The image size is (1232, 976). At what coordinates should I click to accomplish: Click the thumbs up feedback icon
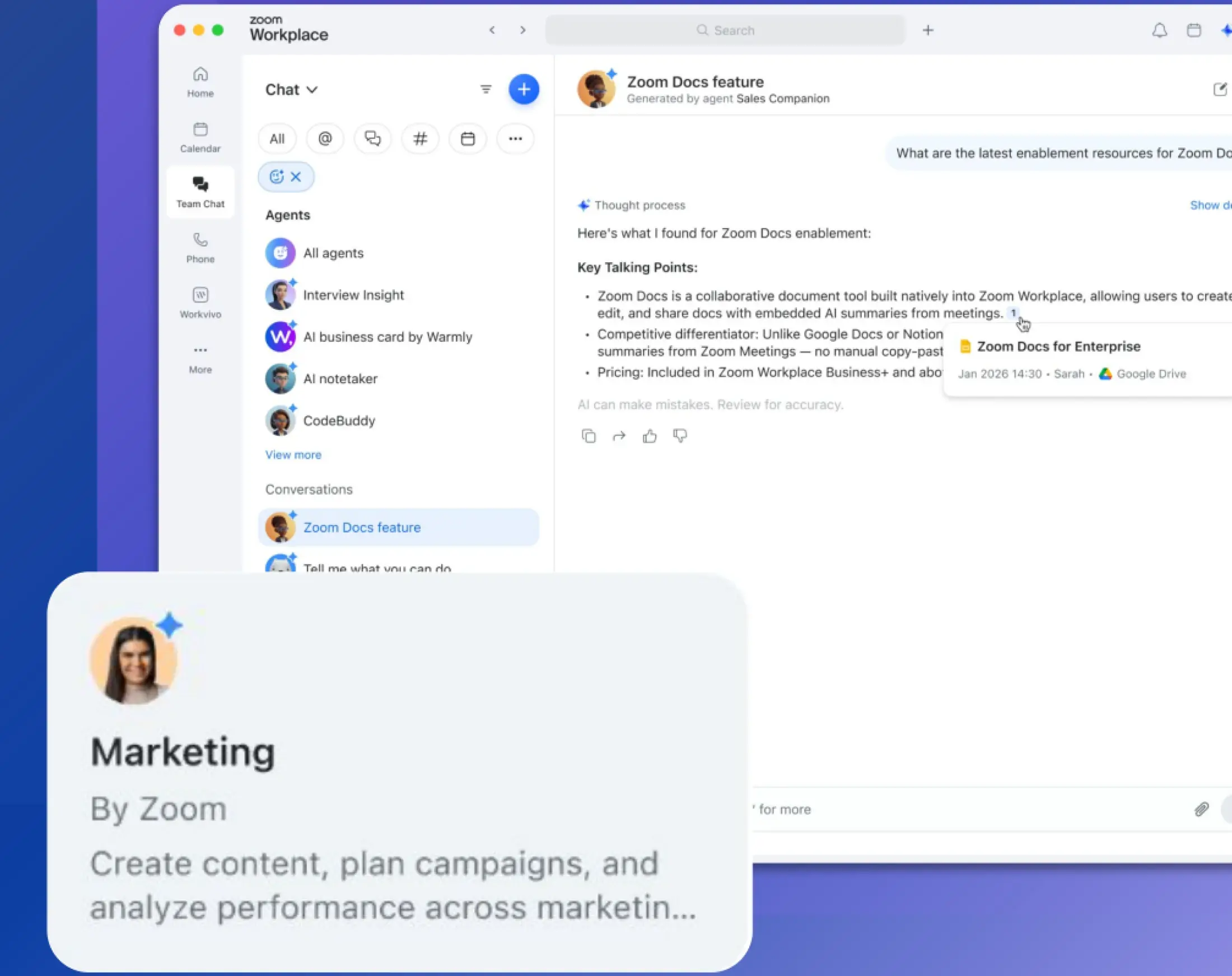pyautogui.click(x=649, y=436)
